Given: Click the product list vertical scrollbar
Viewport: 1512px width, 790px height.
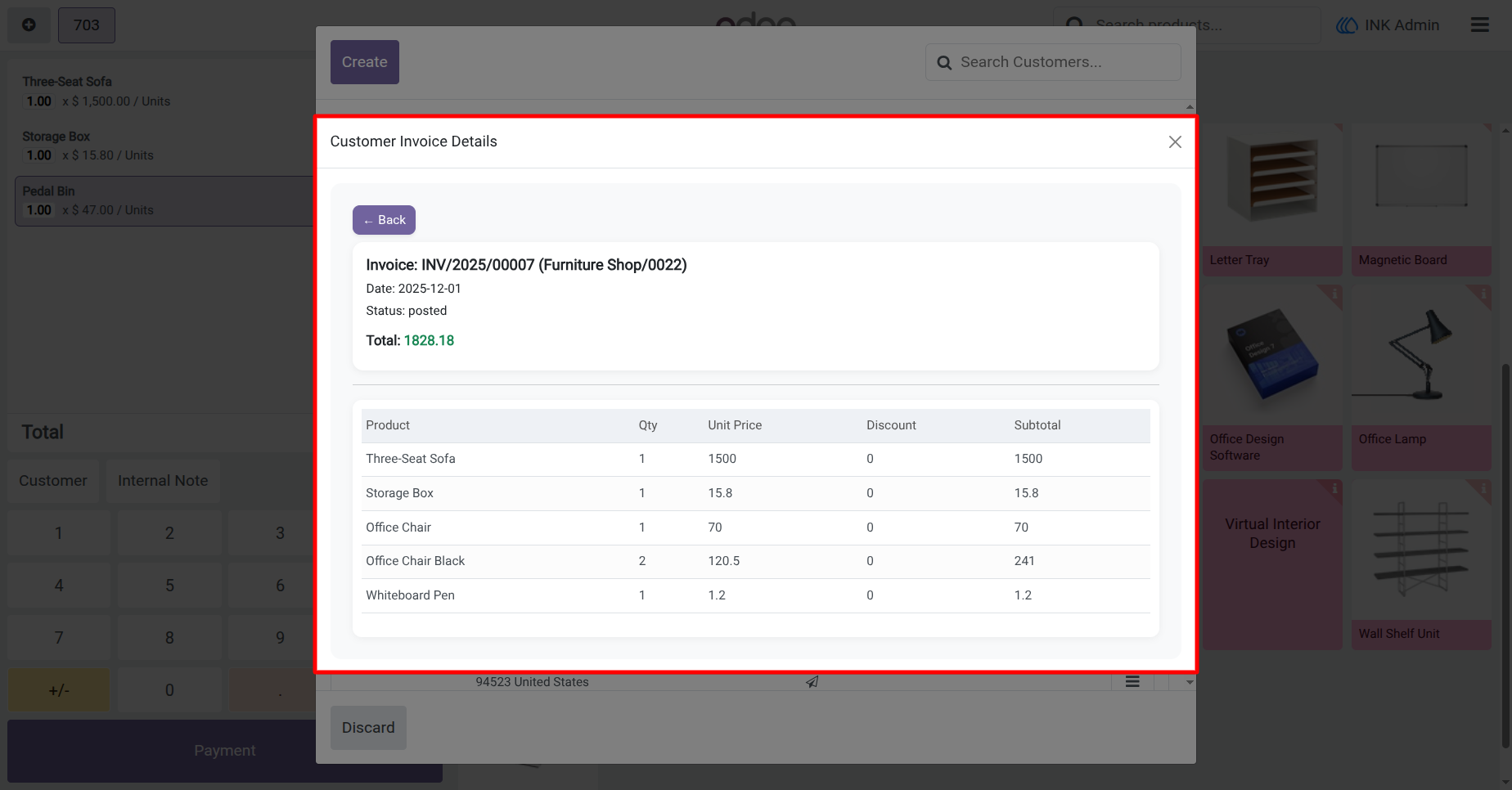Looking at the screenshot, I should click(1506, 556).
